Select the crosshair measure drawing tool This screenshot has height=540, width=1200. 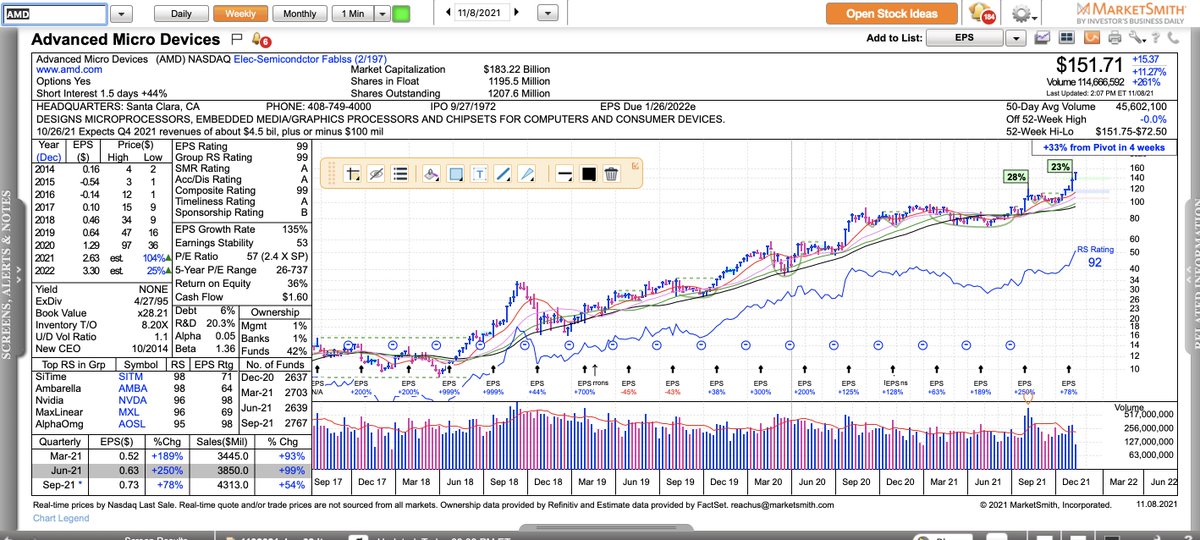(x=353, y=173)
